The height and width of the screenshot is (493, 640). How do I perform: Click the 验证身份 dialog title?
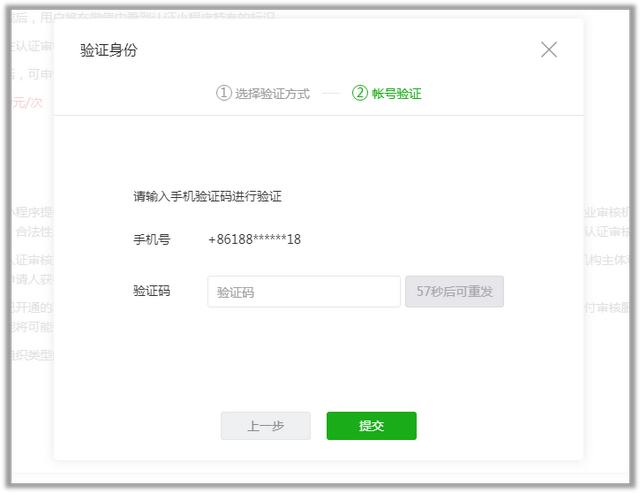click(109, 50)
